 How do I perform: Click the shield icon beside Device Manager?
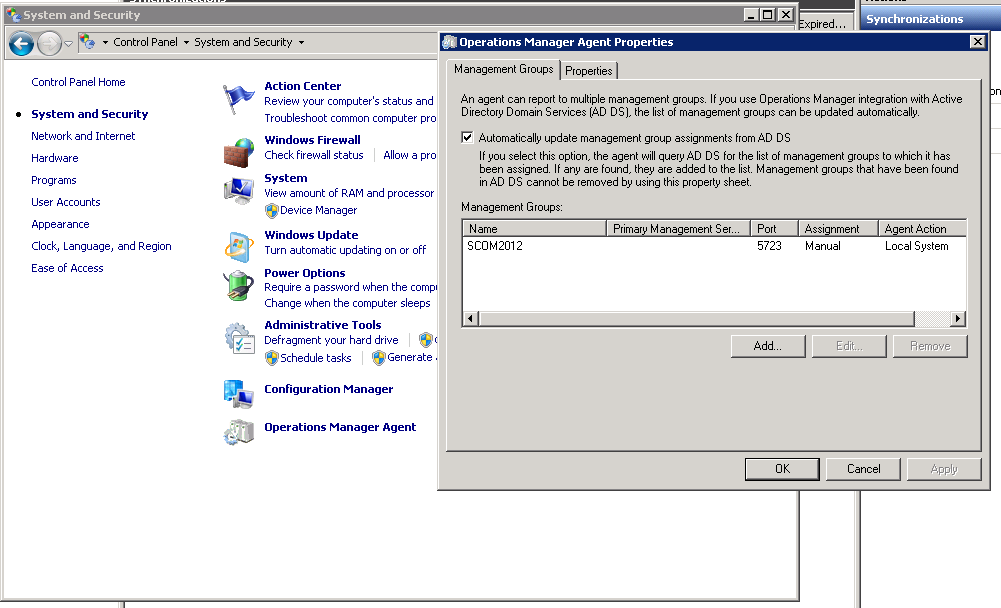point(271,210)
